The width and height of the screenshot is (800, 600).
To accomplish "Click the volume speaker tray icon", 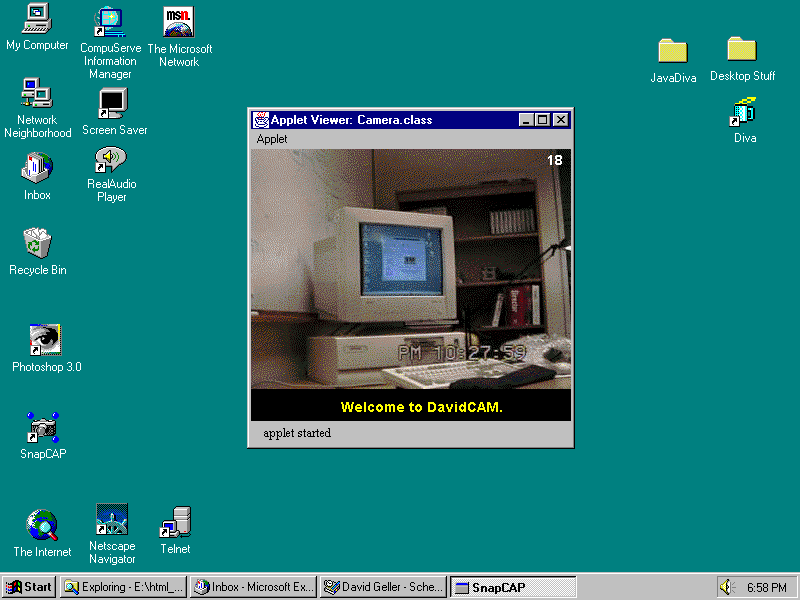I will (x=727, y=587).
